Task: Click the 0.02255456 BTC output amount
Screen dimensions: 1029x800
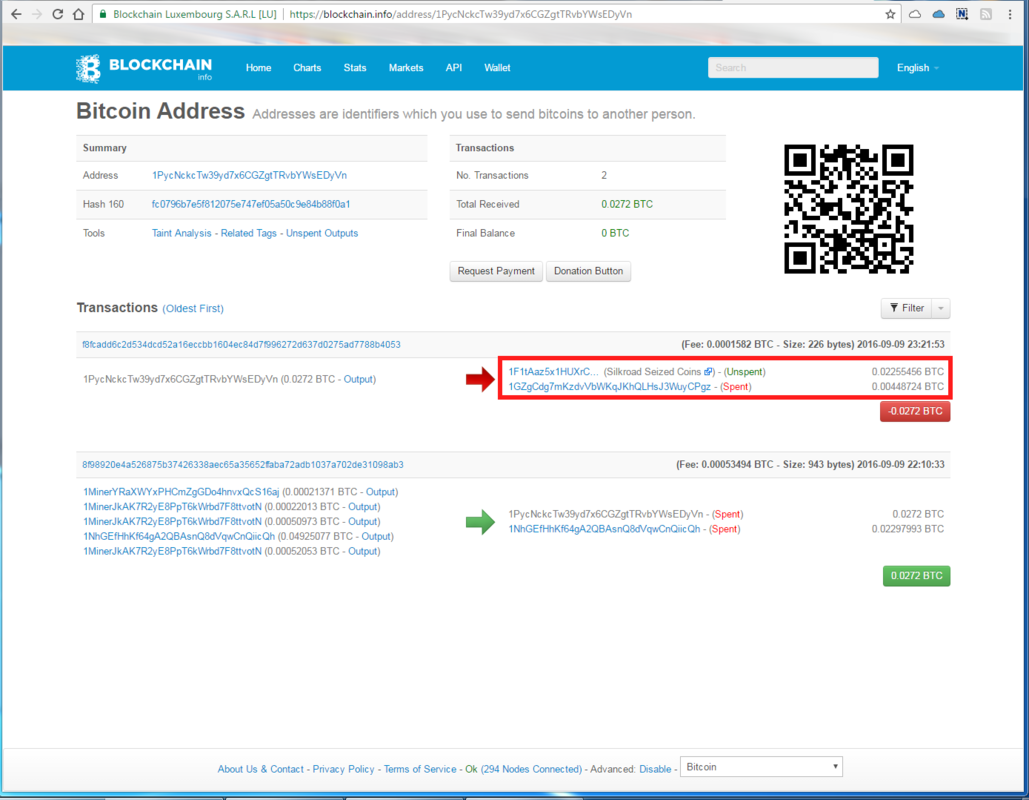Action: point(908,371)
